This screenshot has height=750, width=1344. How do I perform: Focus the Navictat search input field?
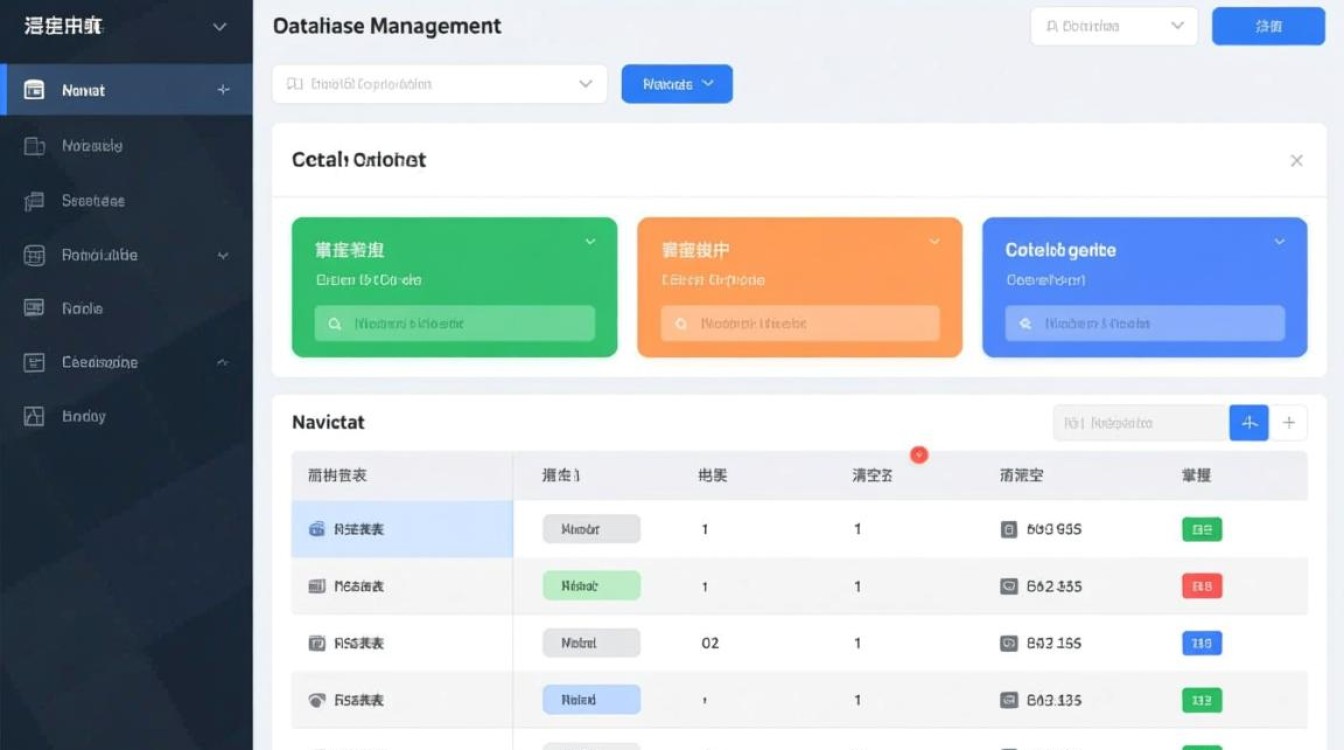click(x=1141, y=423)
